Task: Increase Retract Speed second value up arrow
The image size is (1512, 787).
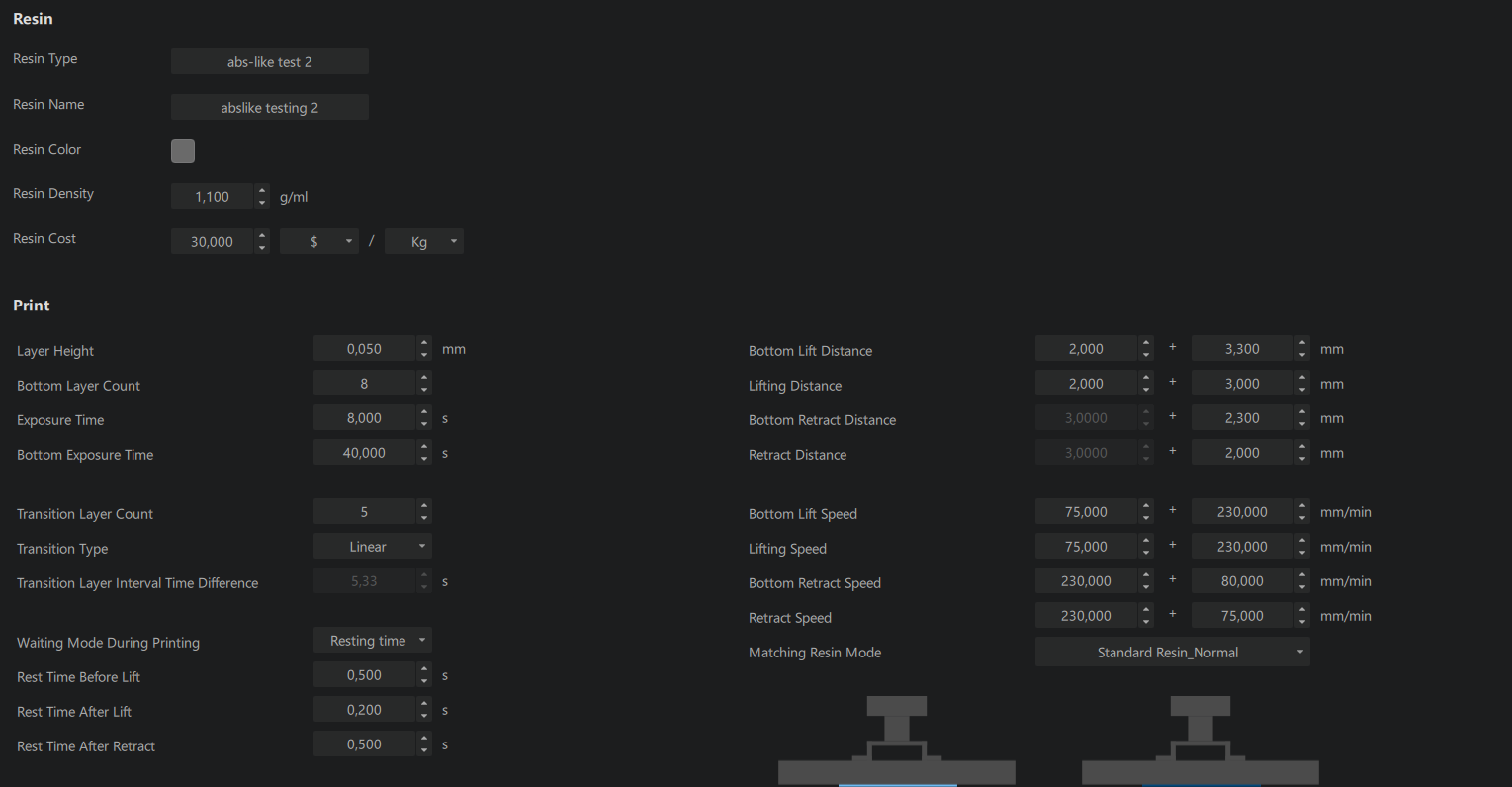Action: (x=1302, y=609)
